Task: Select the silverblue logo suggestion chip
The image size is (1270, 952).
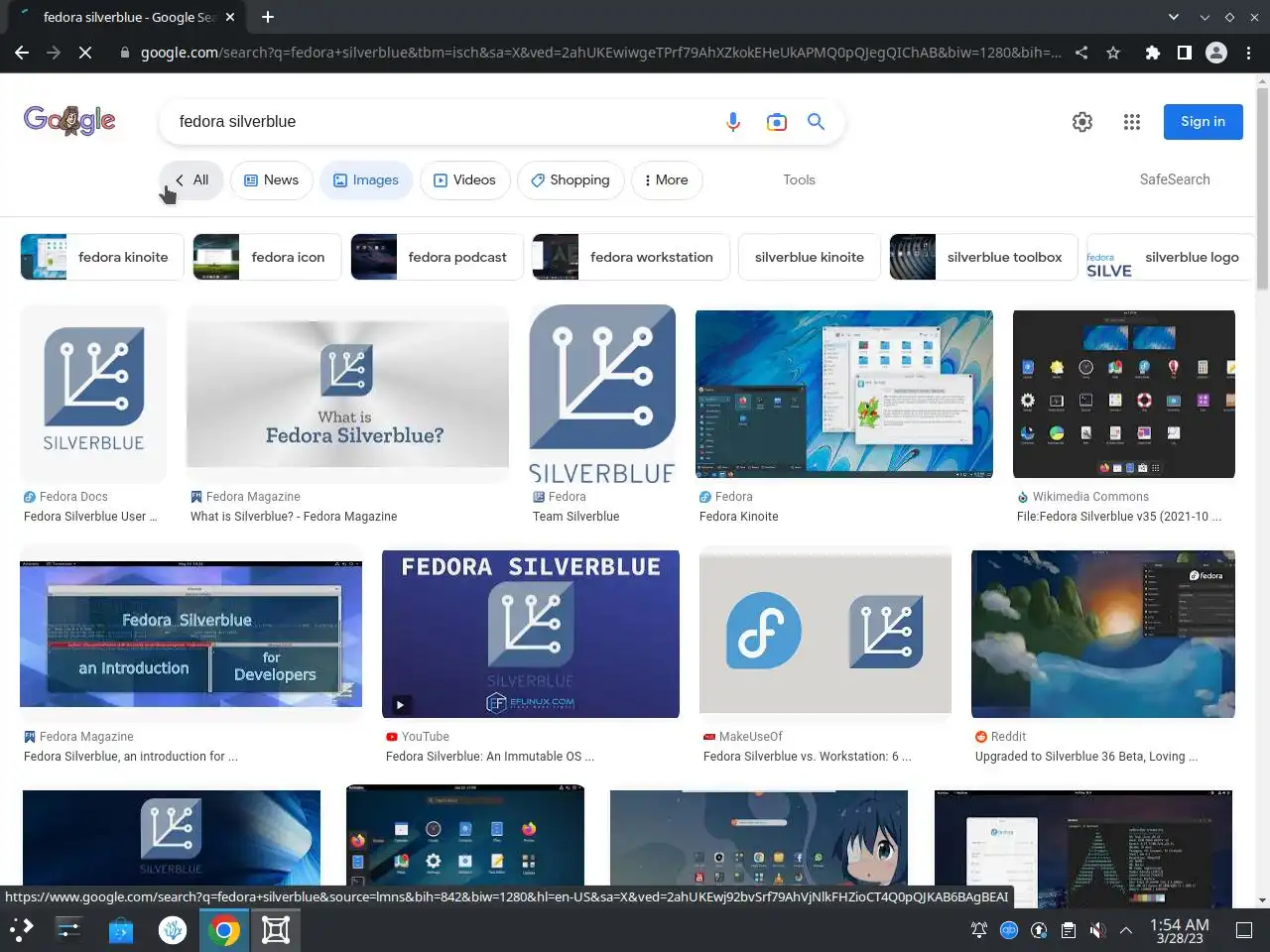Action: (1171, 257)
